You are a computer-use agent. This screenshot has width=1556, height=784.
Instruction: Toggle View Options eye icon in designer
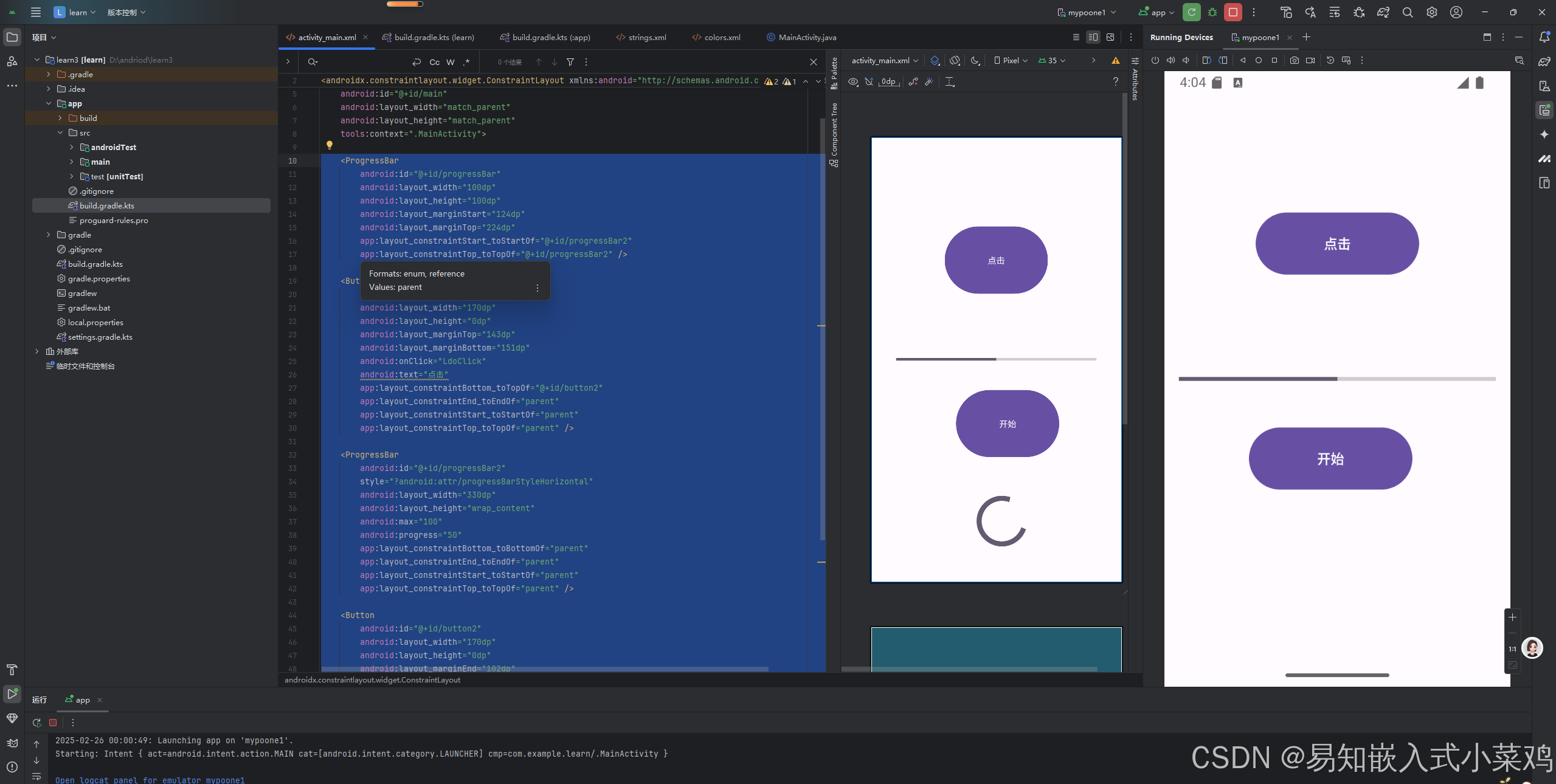click(x=853, y=81)
